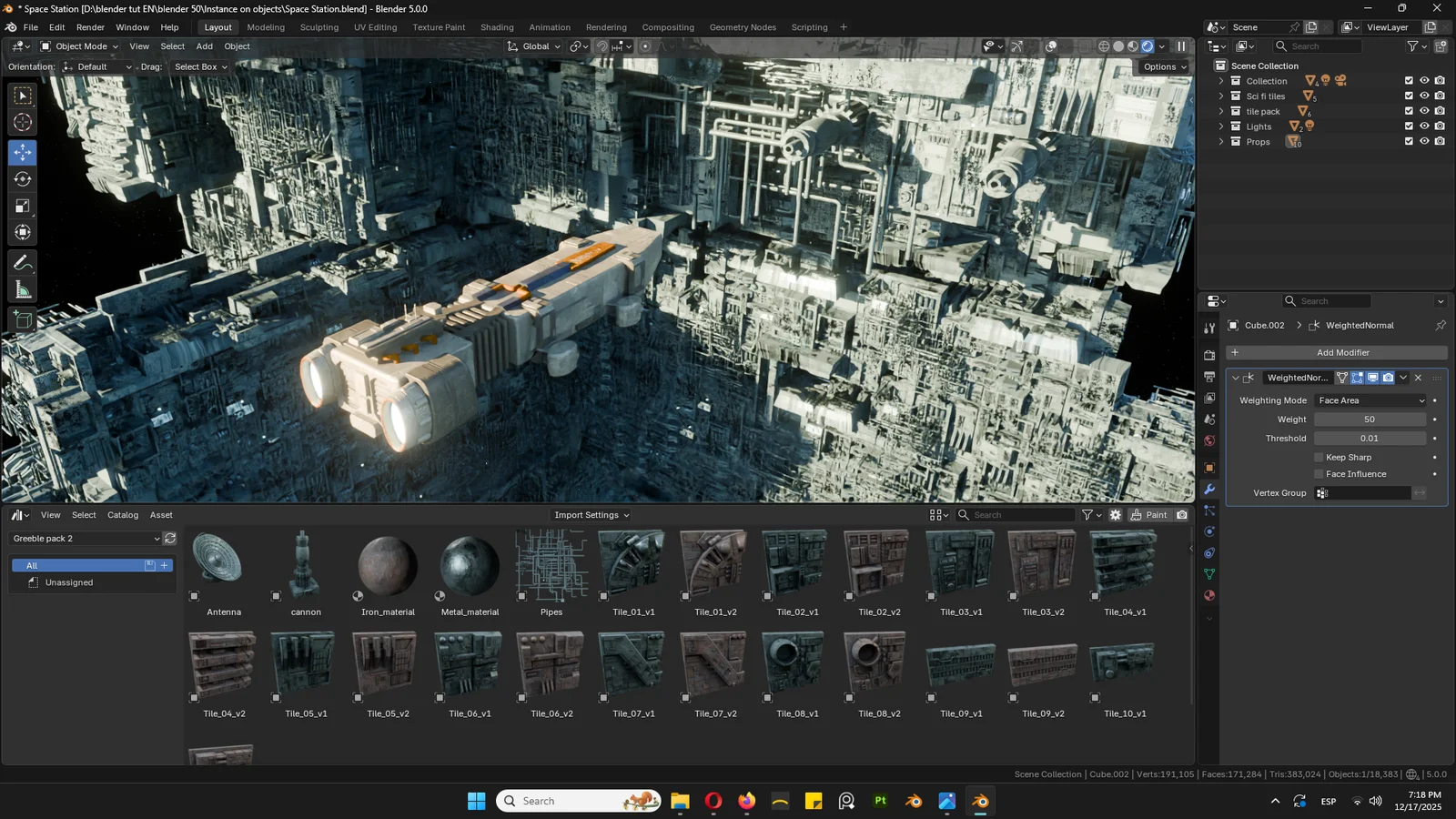Select the Move tool
The width and height of the screenshot is (1456, 819).
click(x=21, y=153)
